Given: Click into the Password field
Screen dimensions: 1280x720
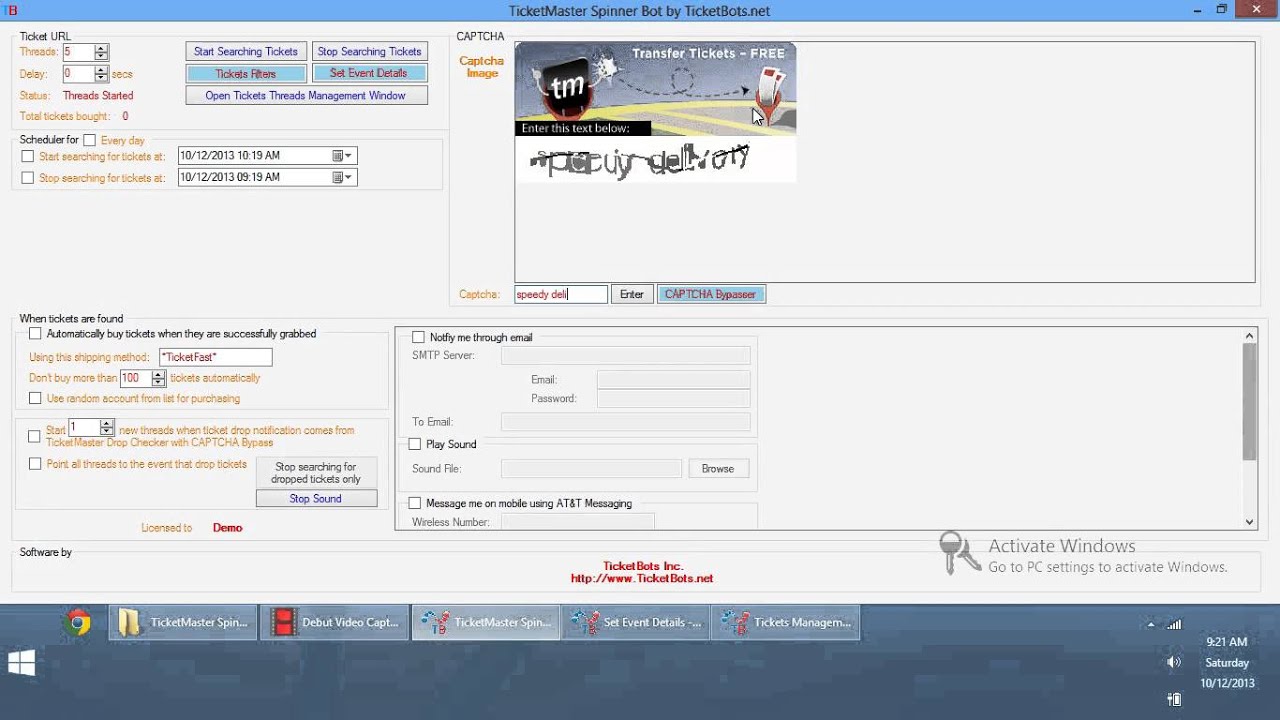Looking at the screenshot, I should point(673,398).
